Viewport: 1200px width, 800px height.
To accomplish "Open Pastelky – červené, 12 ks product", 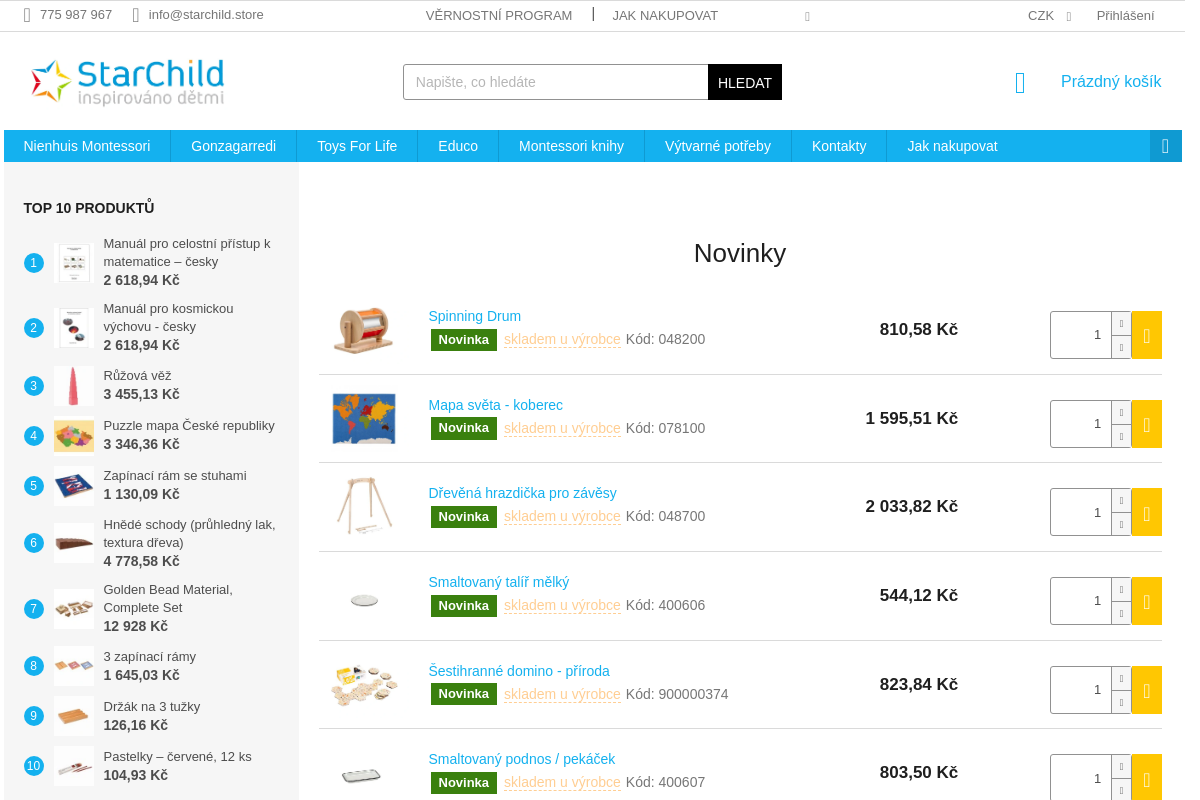I will pos(178,757).
